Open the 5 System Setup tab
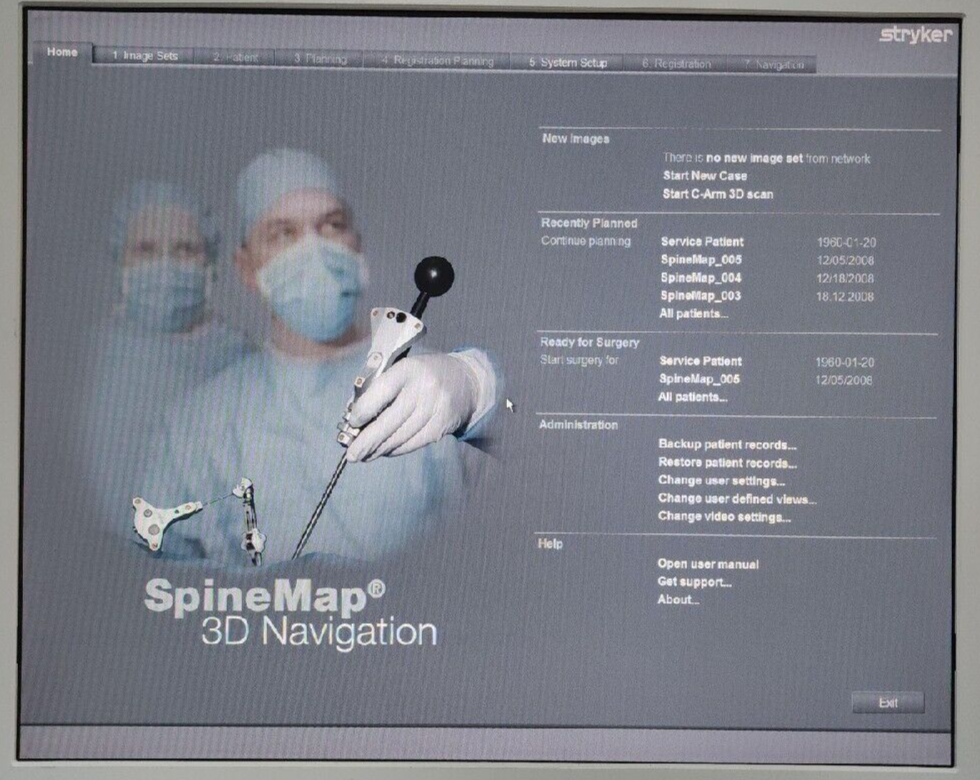Image resolution: width=980 pixels, height=780 pixels. 568,63
